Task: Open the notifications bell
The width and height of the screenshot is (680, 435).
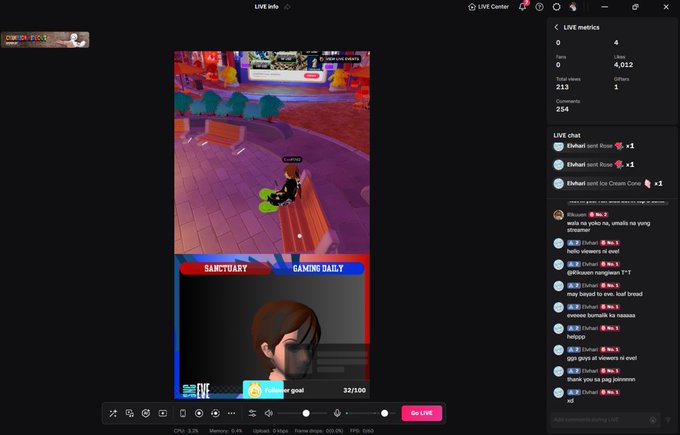Action: [x=523, y=7]
